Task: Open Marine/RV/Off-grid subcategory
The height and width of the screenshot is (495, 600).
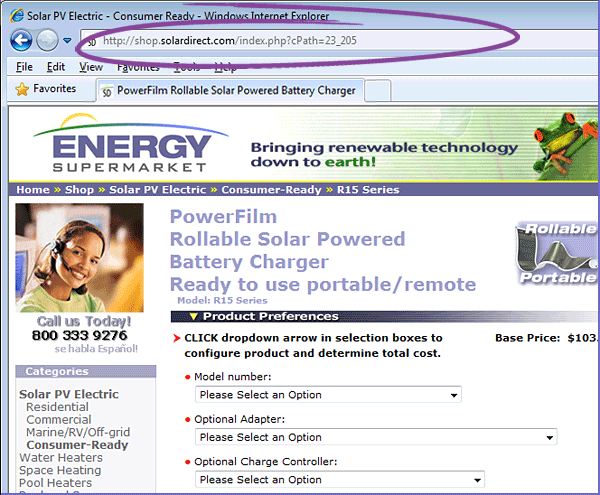Action: tap(78, 432)
